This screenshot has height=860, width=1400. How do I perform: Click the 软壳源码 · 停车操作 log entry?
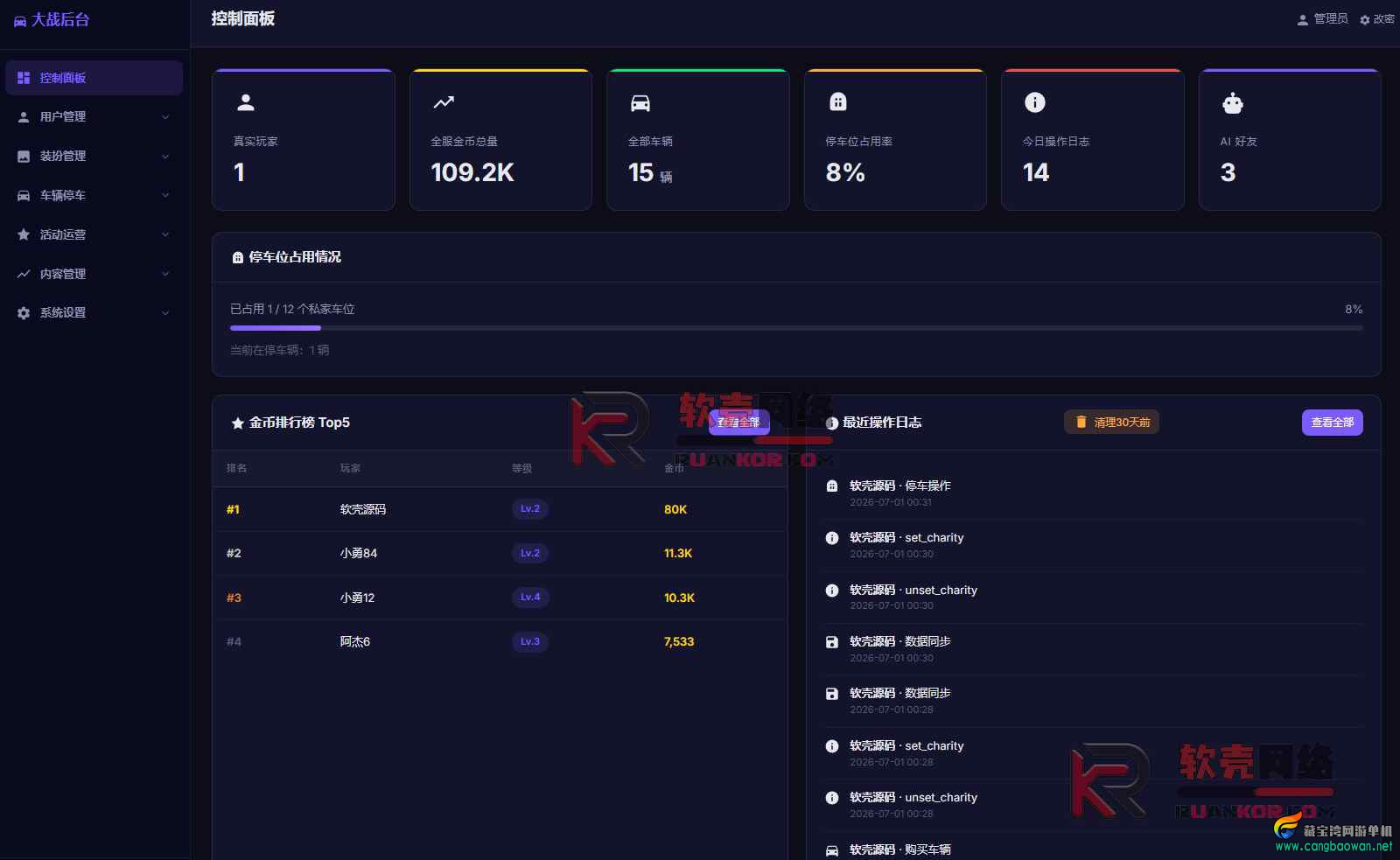coord(900,486)
